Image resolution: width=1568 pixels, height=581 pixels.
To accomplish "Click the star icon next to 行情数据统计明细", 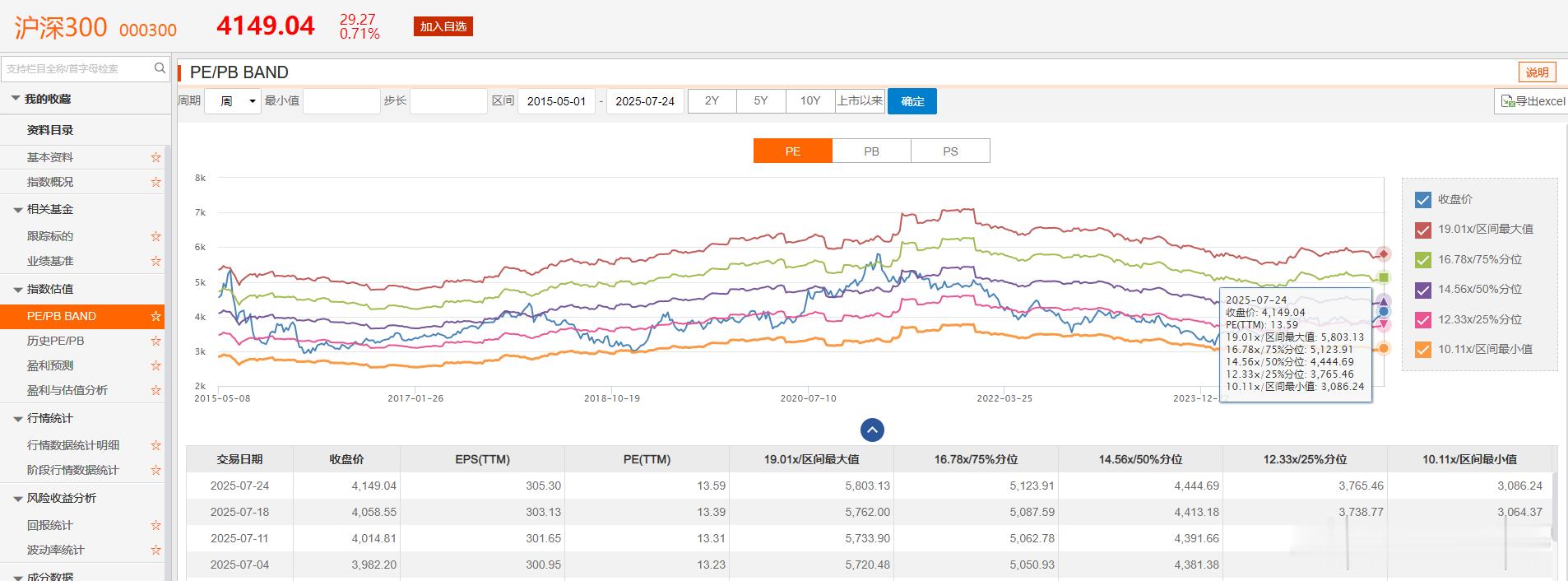I will (x=155, y=445).
